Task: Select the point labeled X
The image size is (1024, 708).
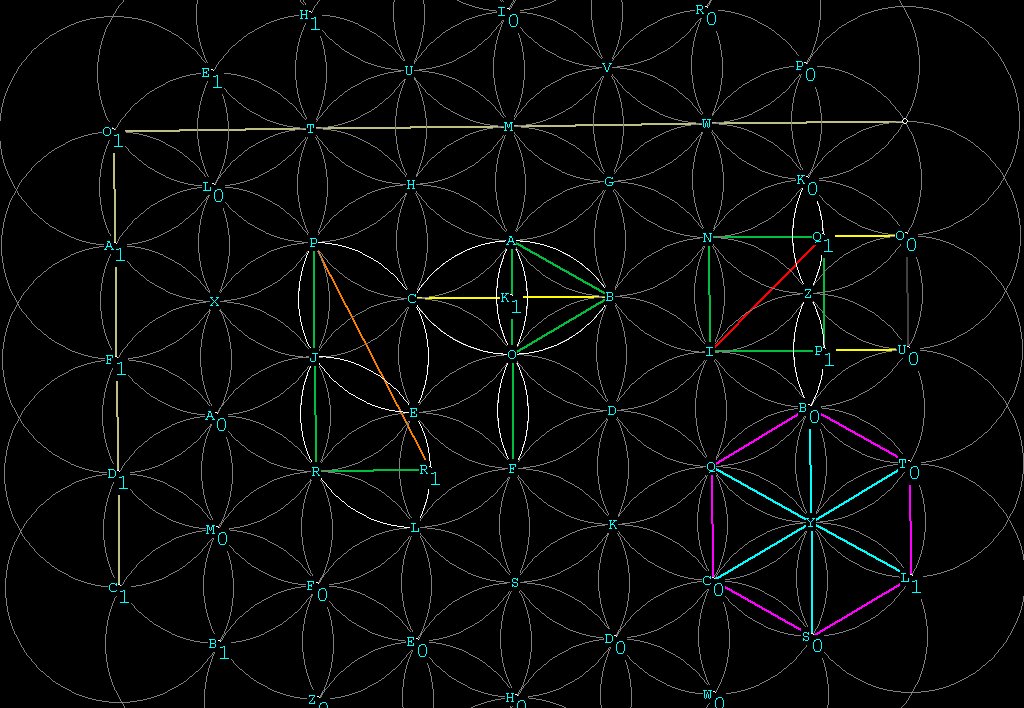Action: point(214,301)
